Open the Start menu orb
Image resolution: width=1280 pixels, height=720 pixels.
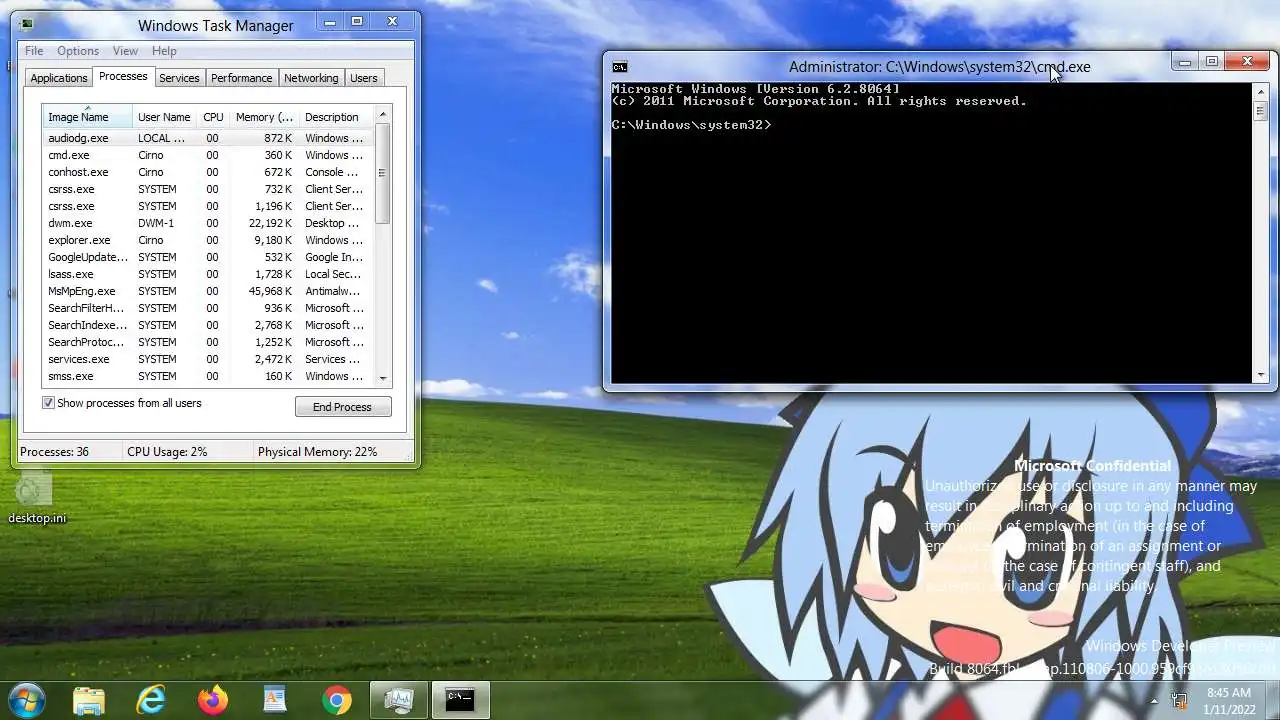(26, 699)
